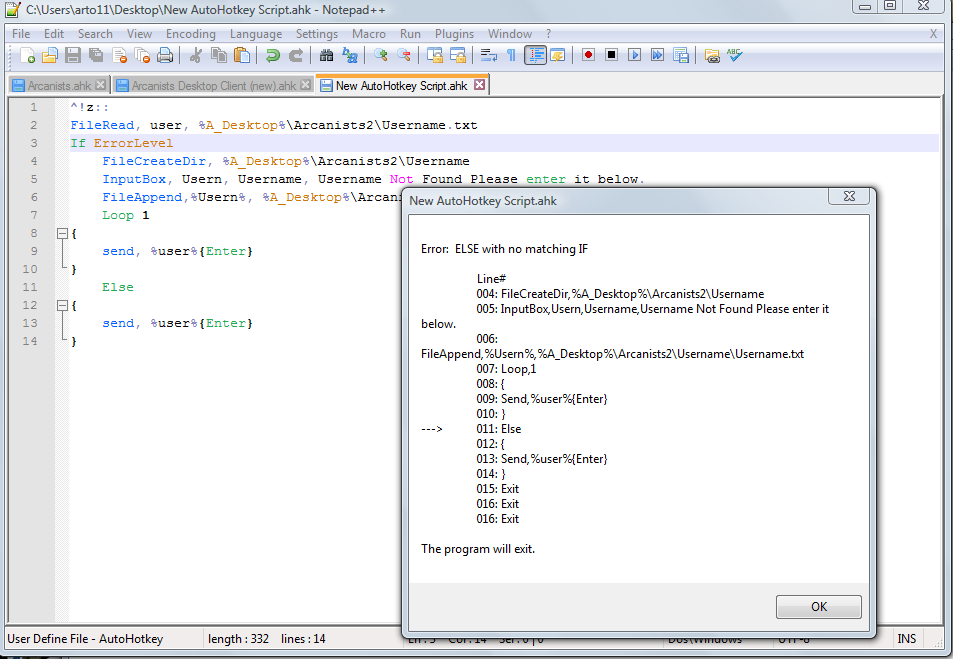Click line number 14 in the margin

pyautogui.click(x=30, y=341)
